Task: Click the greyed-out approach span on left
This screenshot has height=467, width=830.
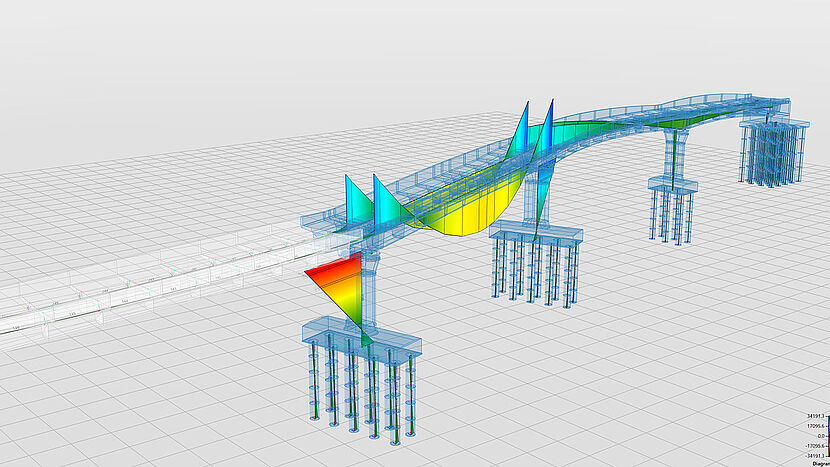Action: (150, 283)
